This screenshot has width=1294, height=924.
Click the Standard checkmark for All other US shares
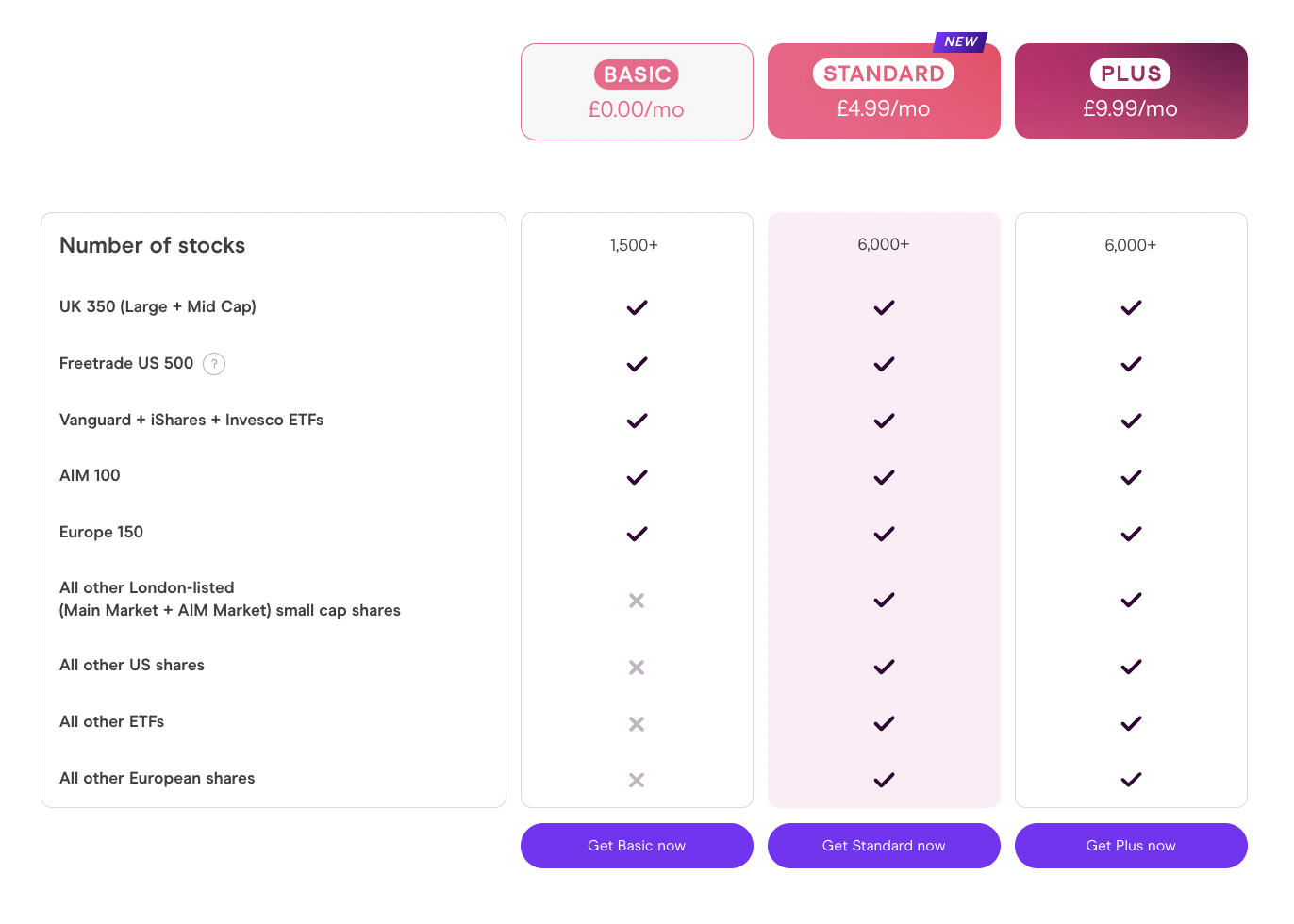coord(884,667)
